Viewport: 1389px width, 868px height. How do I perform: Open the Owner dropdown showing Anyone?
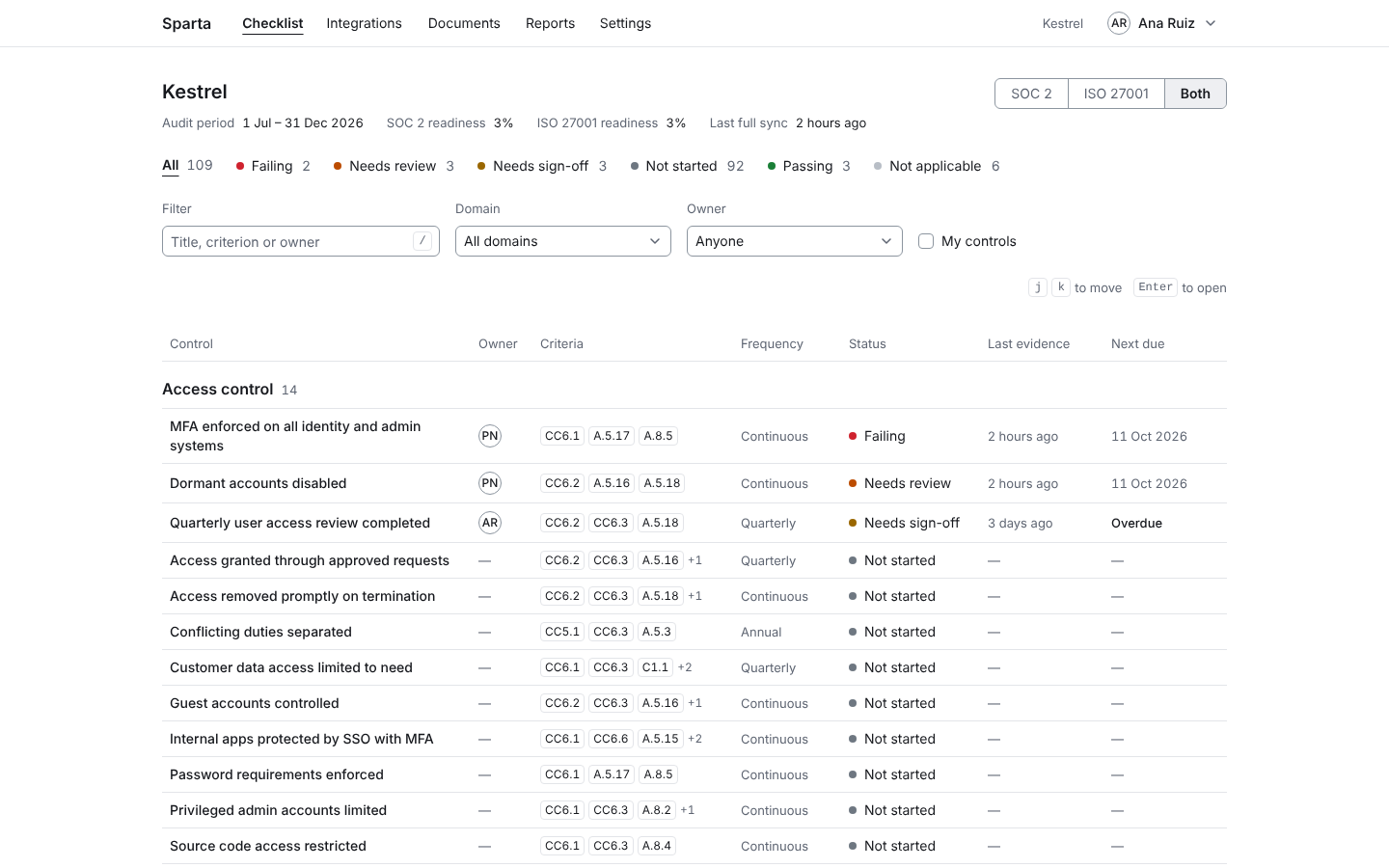pos(795,241)
